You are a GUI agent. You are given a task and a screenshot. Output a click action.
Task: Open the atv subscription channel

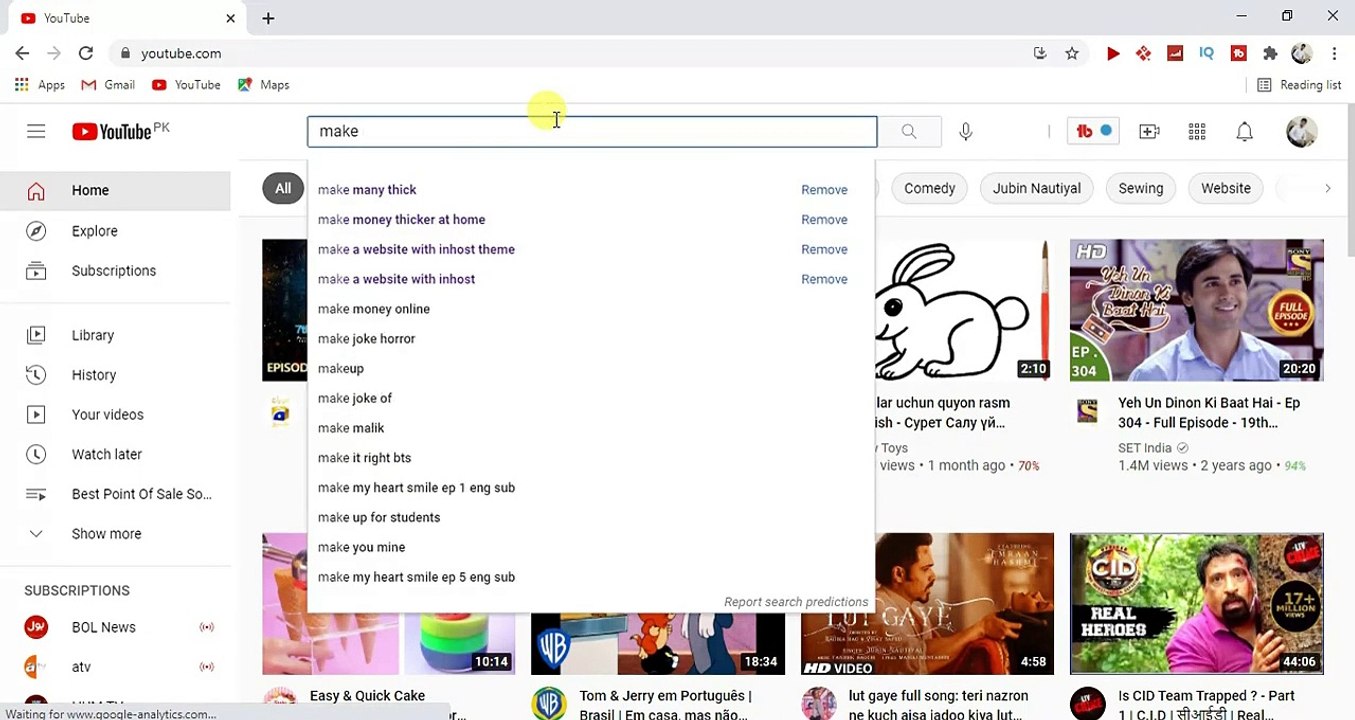(115, 667)
